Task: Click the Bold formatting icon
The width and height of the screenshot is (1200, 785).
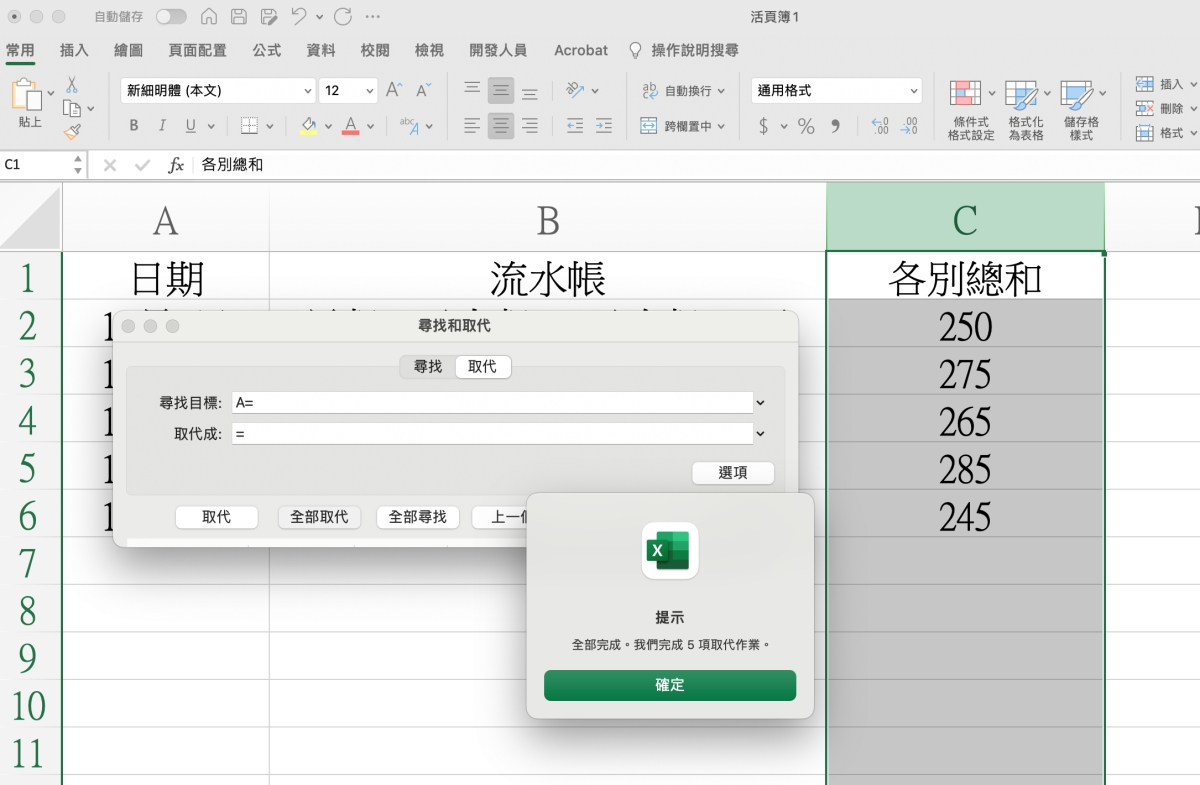Action: [x=134, y=126]
